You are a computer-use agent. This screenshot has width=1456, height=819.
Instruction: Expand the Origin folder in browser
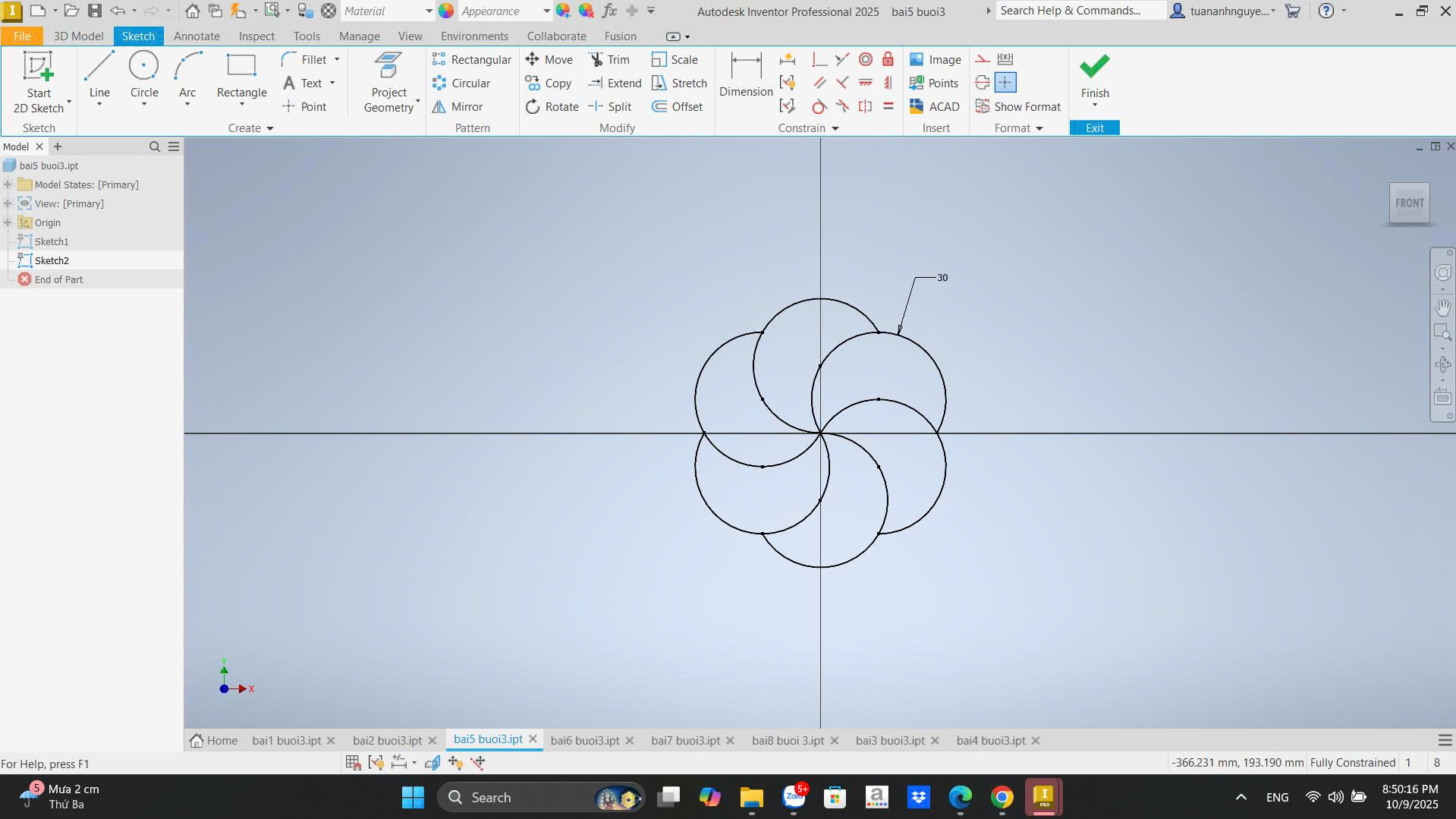click(8, 222)
